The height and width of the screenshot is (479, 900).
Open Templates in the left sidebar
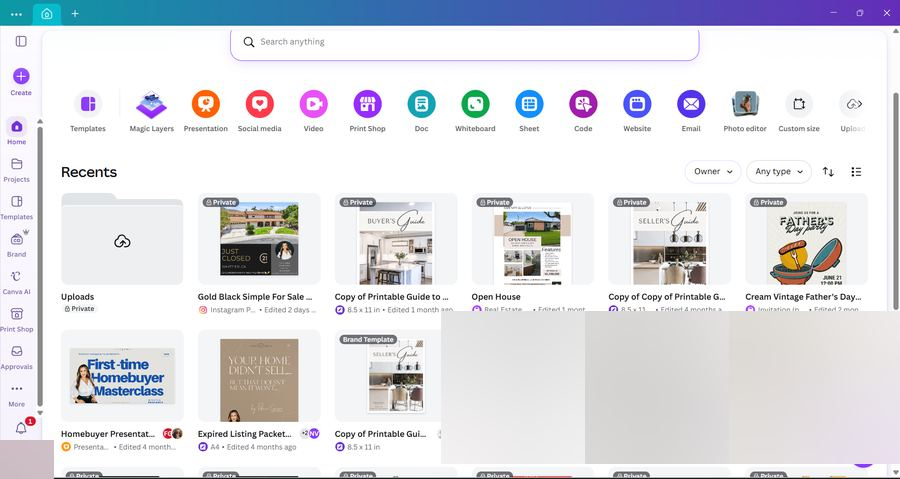click(x=17, y=207)
